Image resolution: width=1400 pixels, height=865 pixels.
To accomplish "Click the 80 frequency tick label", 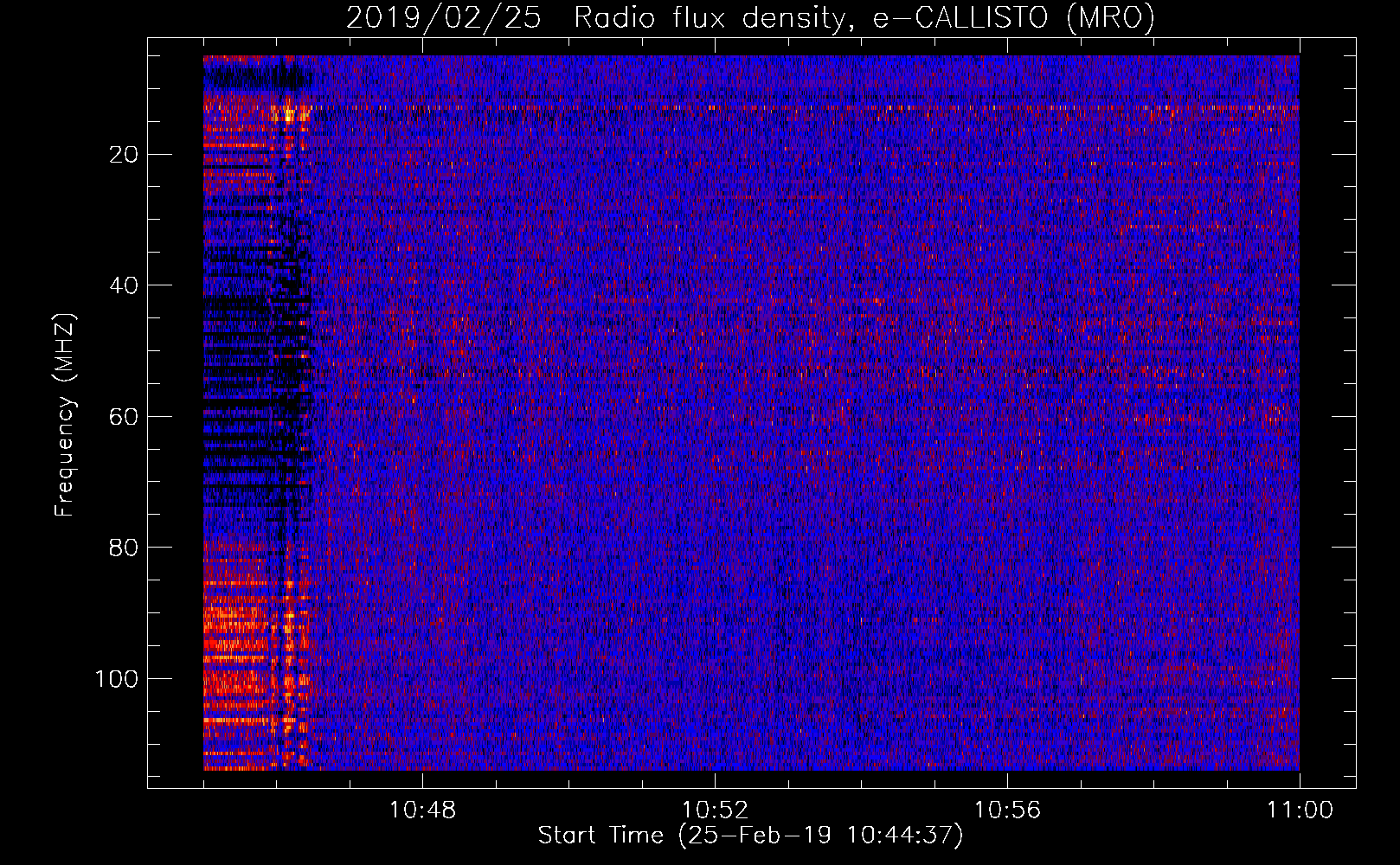I will pos(125,548).
